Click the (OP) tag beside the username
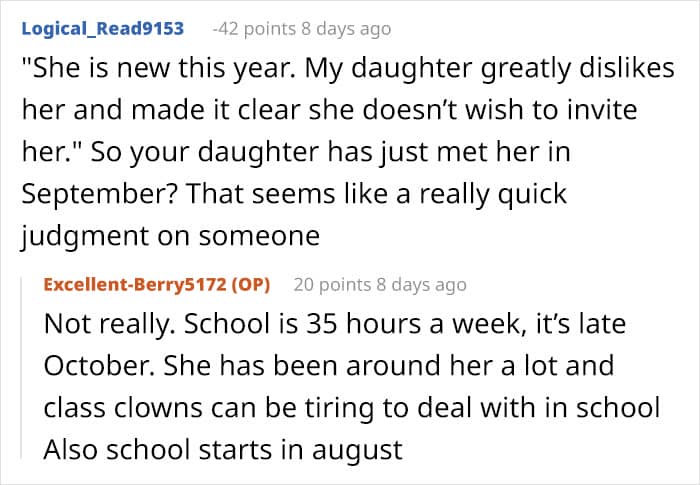Image resolution: width=700 pixels, height=485 pixels. tap(251, 284)
